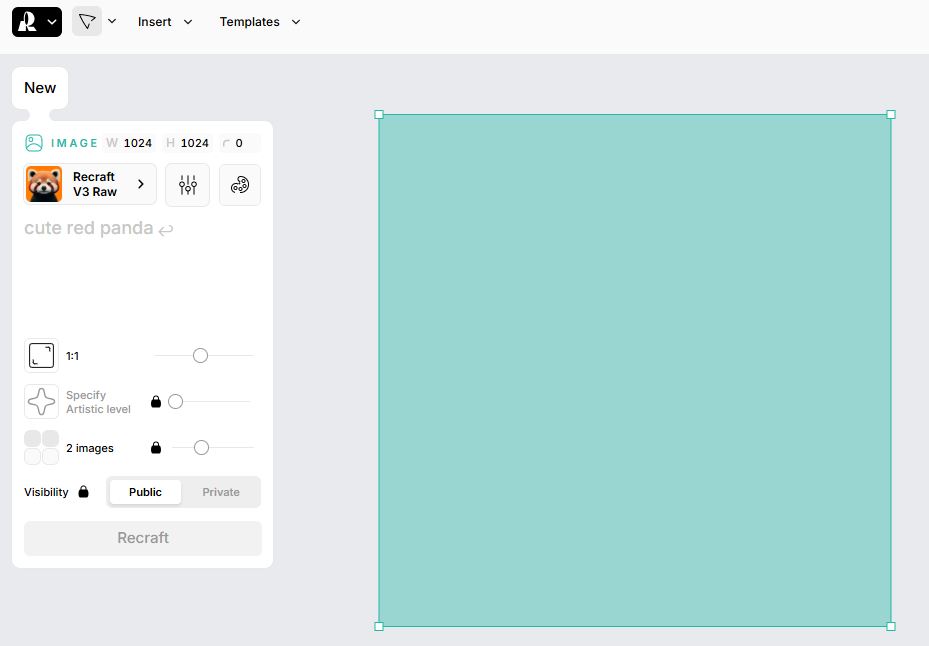
Task: Adjust the aspect ratio slider handle
Action: click(200, 356)
